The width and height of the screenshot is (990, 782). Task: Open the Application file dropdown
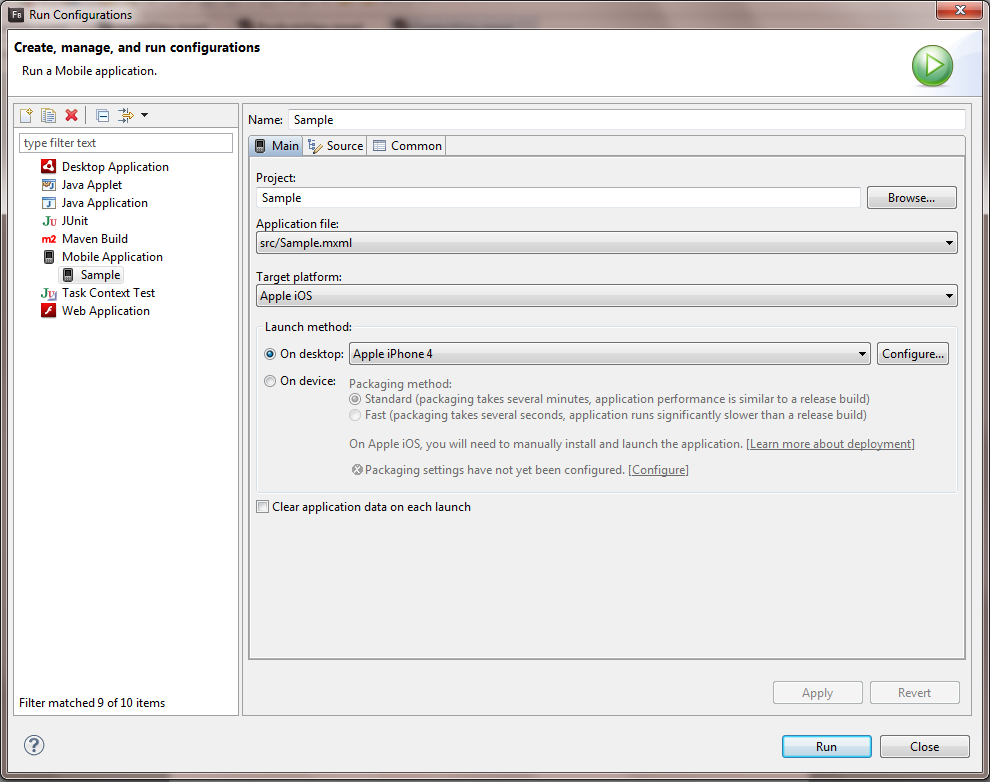coord(606,243)
